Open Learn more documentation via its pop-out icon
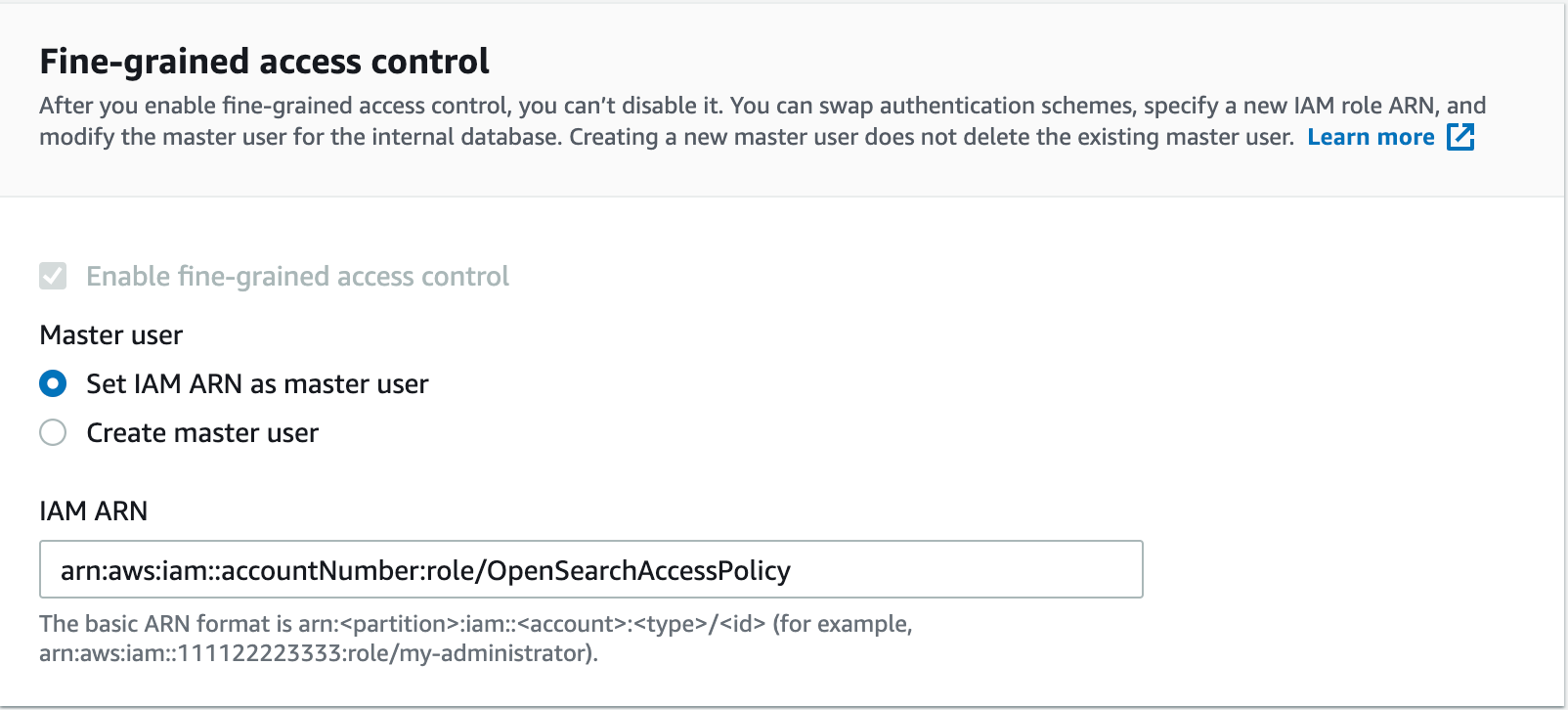Viewport: 1568px width, 710px height. coord(1460,137)
